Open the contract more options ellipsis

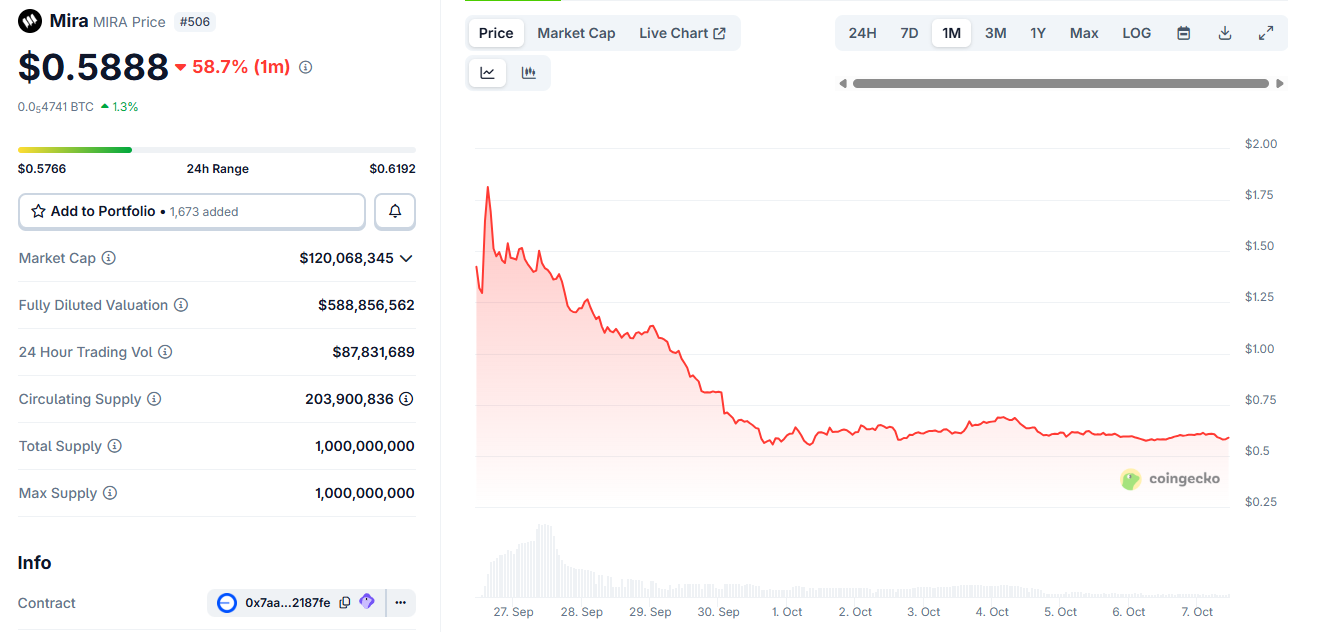[400, 603]
